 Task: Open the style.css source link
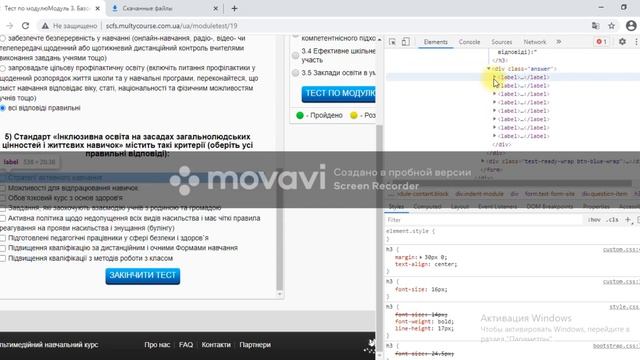(624, 307)
